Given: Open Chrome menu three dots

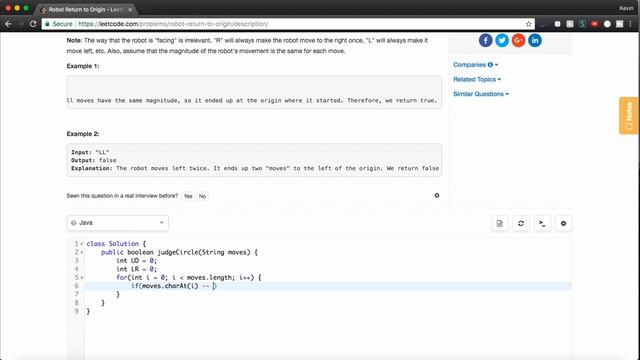Looking at the screenshot, I should [x=631, y=24].
